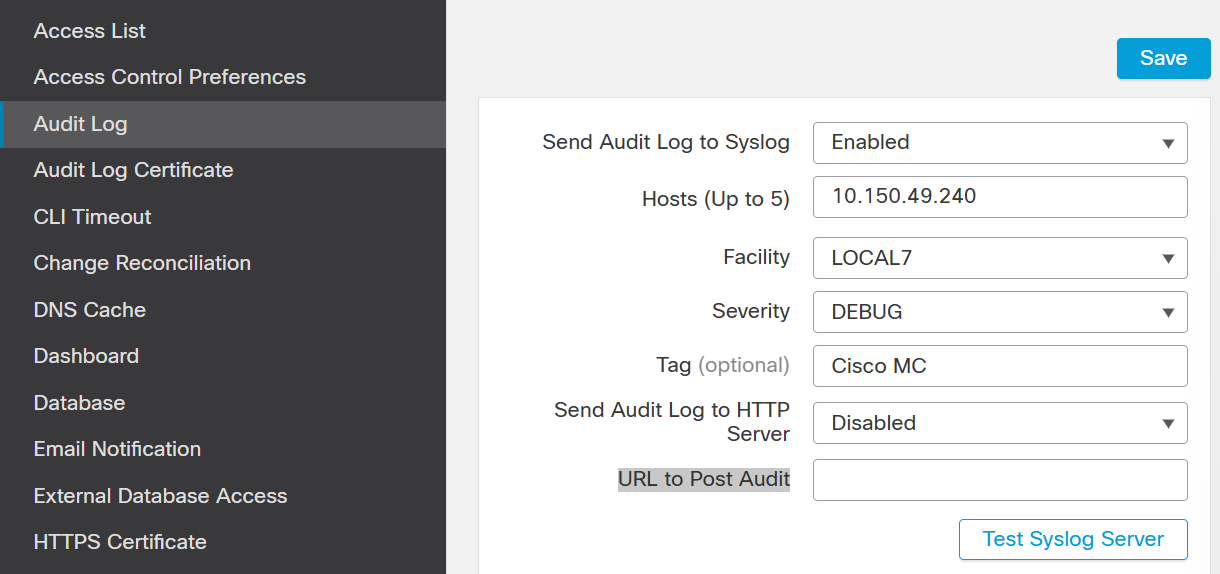Open Access List in the sidebar
The image size is (1220, 574).
pyautogui.click(x=90, y=31)
